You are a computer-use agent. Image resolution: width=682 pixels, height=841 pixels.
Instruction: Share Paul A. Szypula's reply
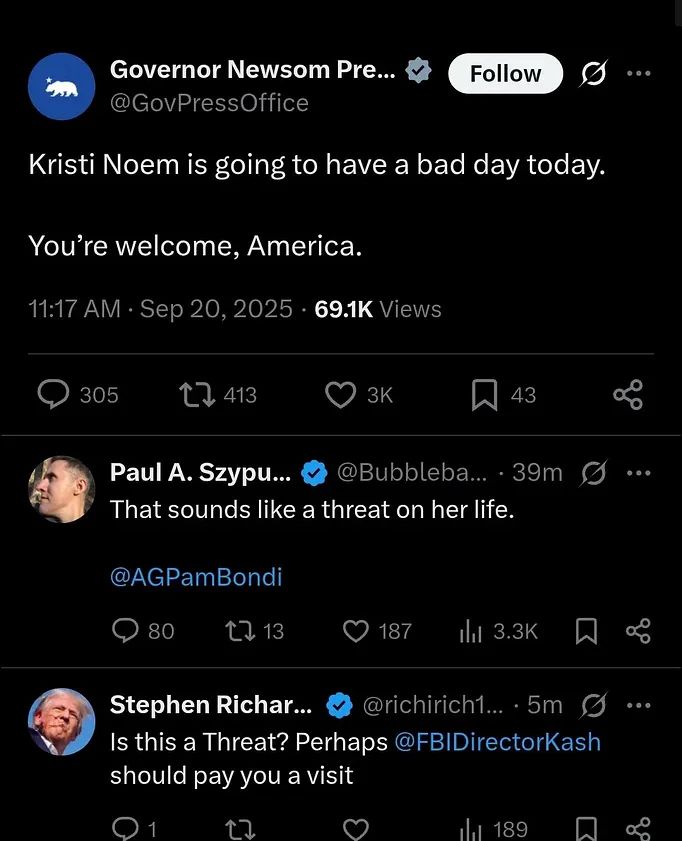coord(638,631)
